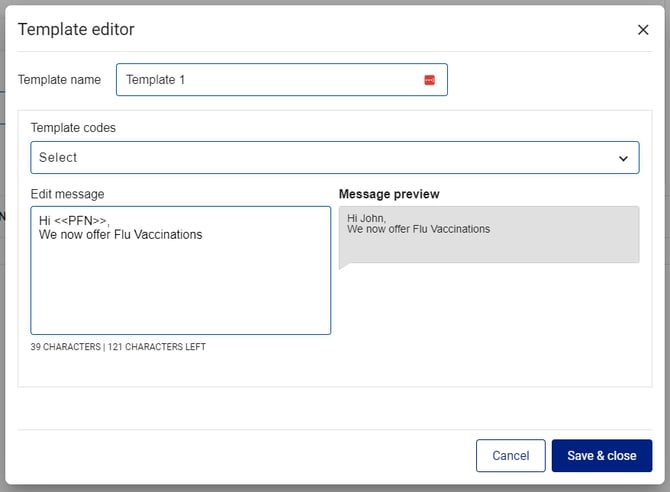The image size is (670, 492).
Task: Click the '121 CHARACTERS LEFT' counter text
Action: pyautogui.click(x=156, y=347)
